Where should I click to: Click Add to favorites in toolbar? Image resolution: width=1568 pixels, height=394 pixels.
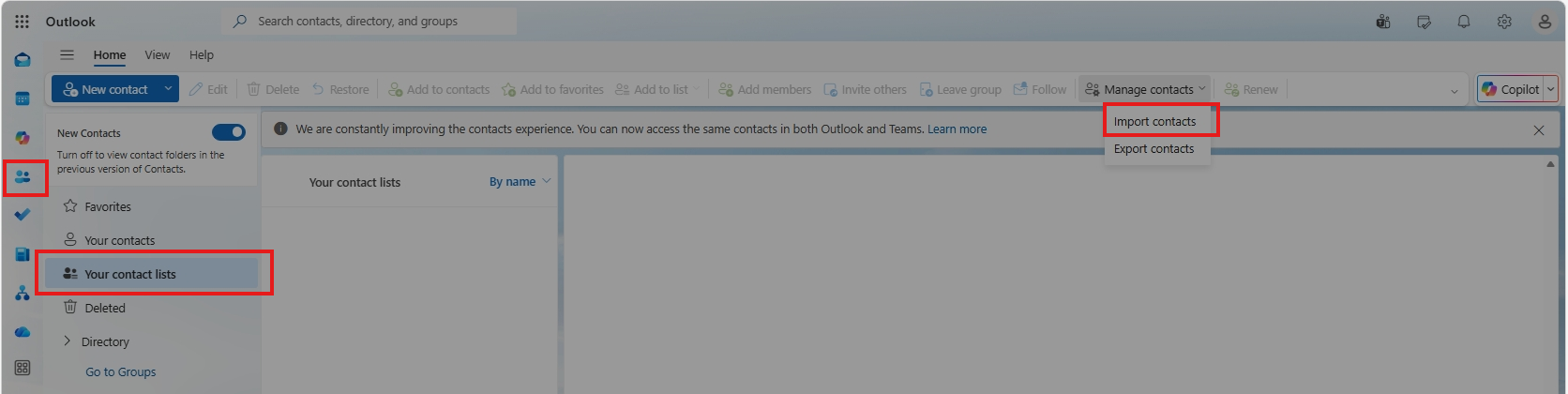click(552, 89)
